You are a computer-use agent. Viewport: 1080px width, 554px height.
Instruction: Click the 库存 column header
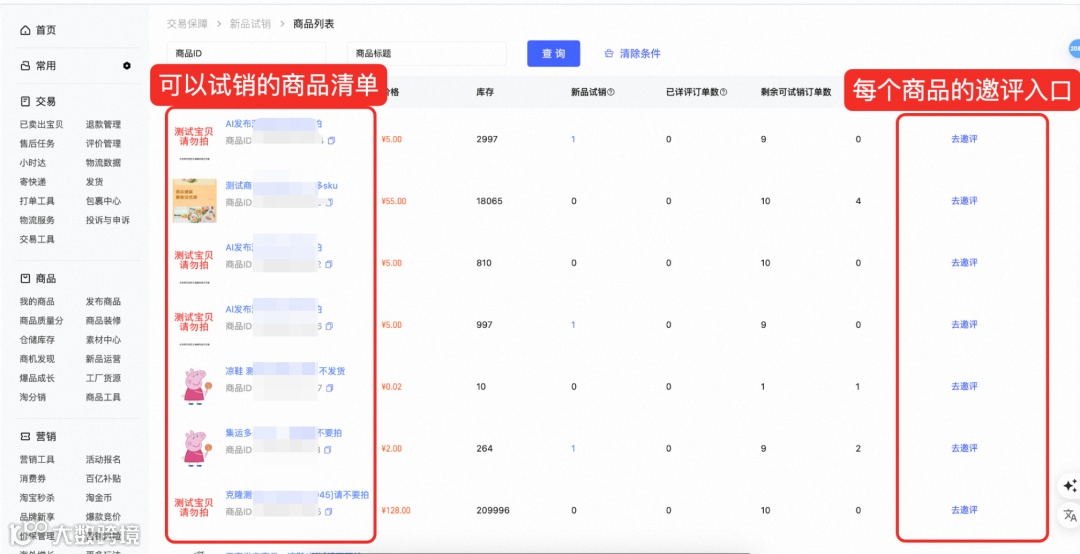click(x=485, y=92)
